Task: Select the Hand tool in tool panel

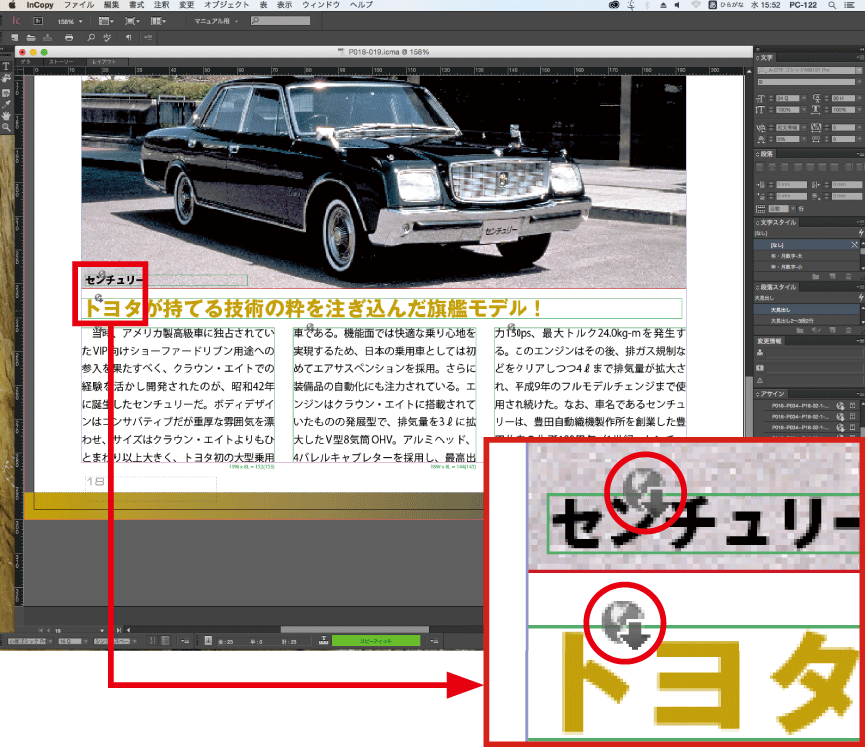Action: coord(6,116)
